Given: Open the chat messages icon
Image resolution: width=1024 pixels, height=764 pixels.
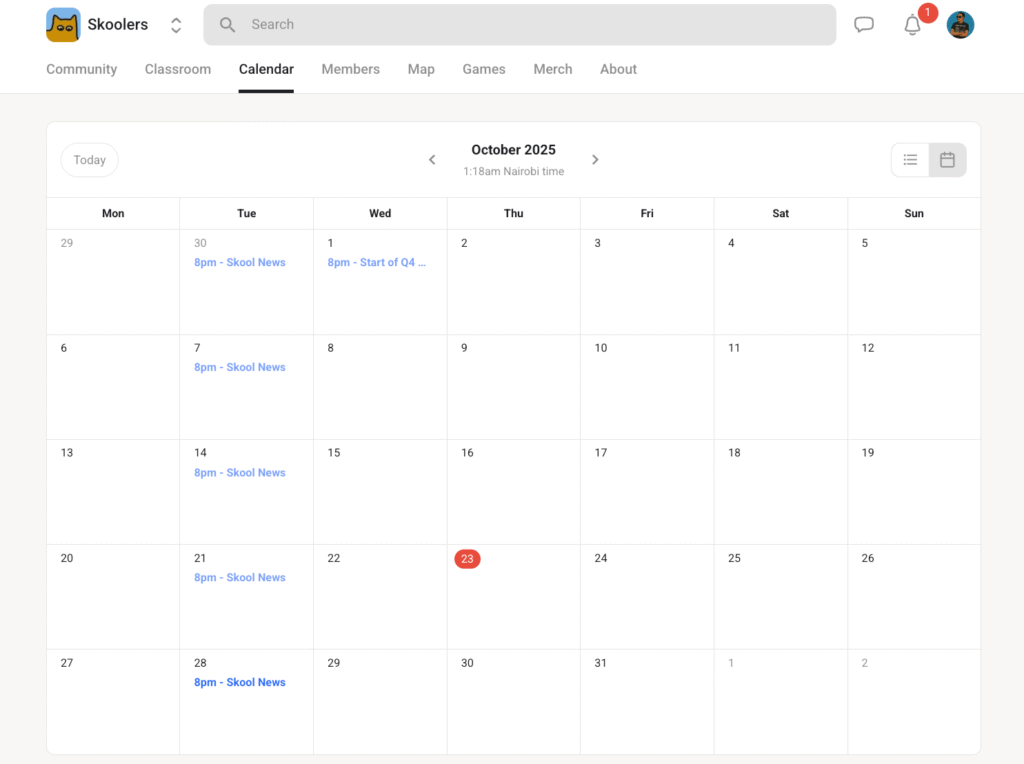Looking at the screenshot, I should coord(863,24).
